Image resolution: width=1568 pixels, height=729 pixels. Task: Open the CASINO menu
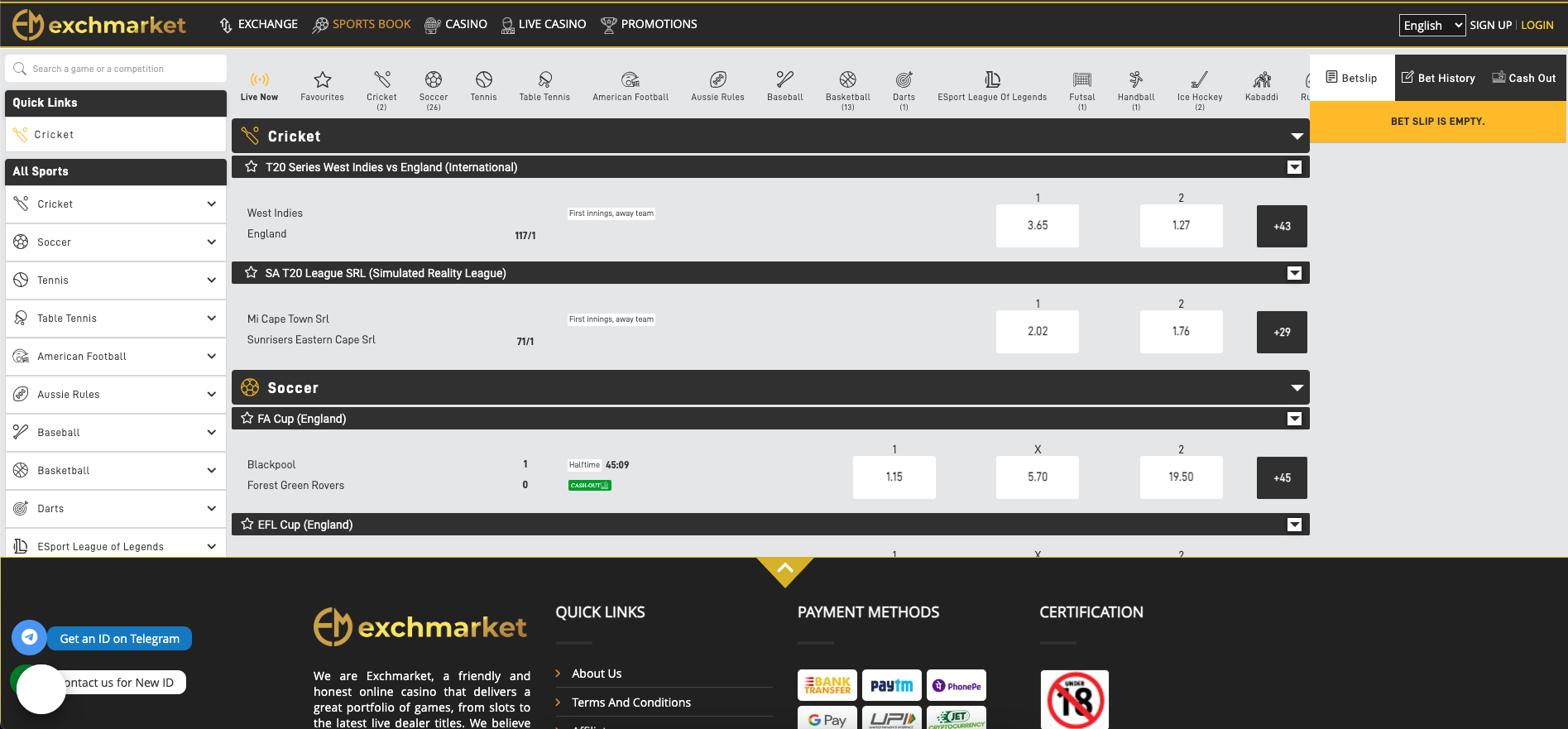[x=456, y=25]
